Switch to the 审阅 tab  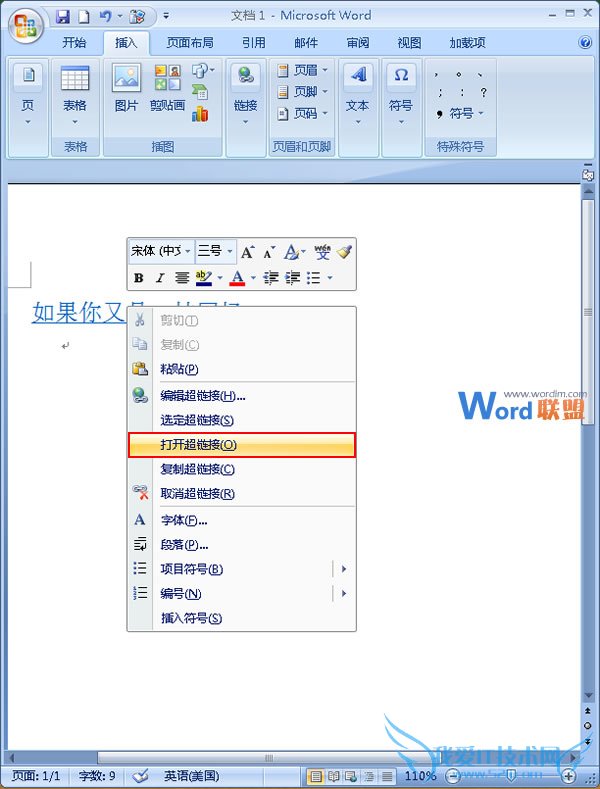[358, 43]
